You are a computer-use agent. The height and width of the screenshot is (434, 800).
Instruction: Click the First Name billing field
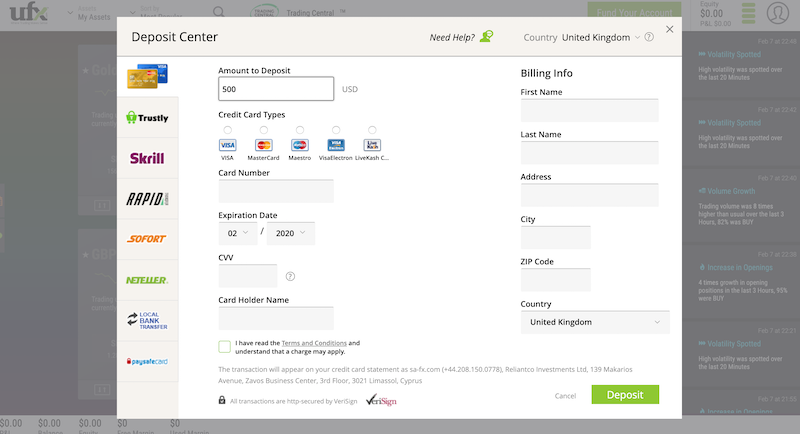click(589, 110)
